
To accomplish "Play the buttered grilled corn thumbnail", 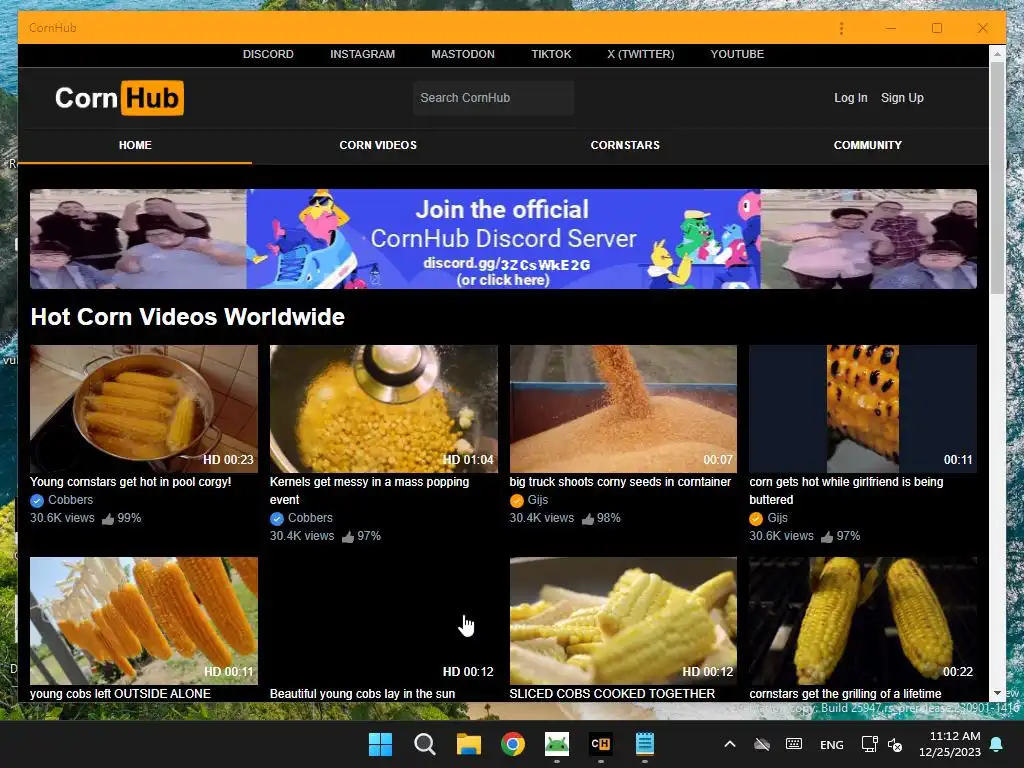I will [x=863, y=409].
